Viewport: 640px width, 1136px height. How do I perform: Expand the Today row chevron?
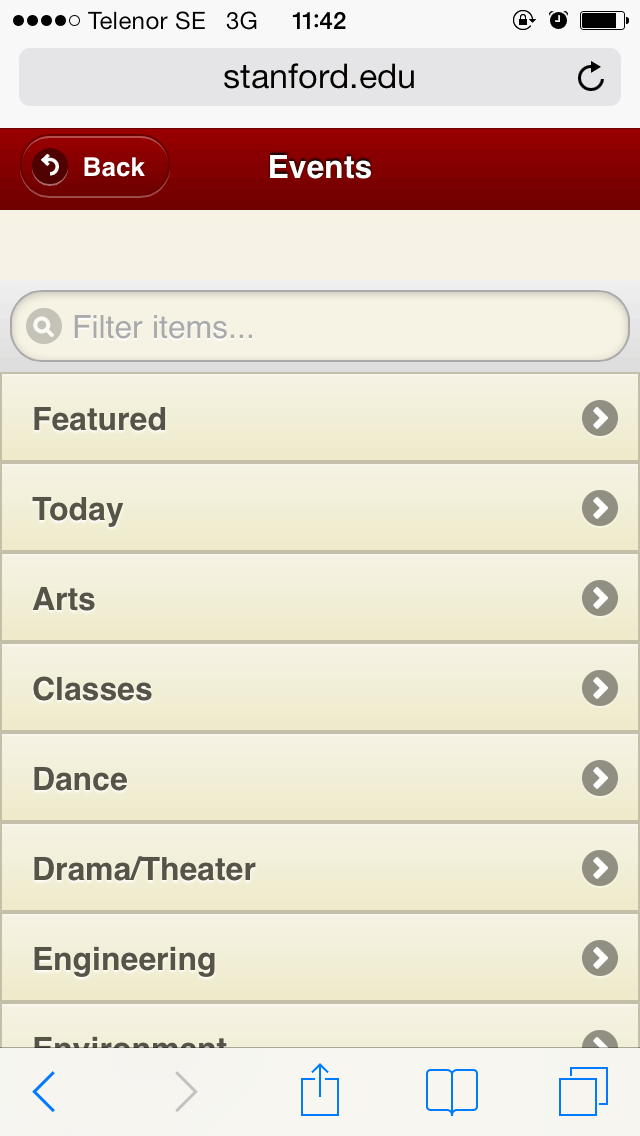(599, 508)
